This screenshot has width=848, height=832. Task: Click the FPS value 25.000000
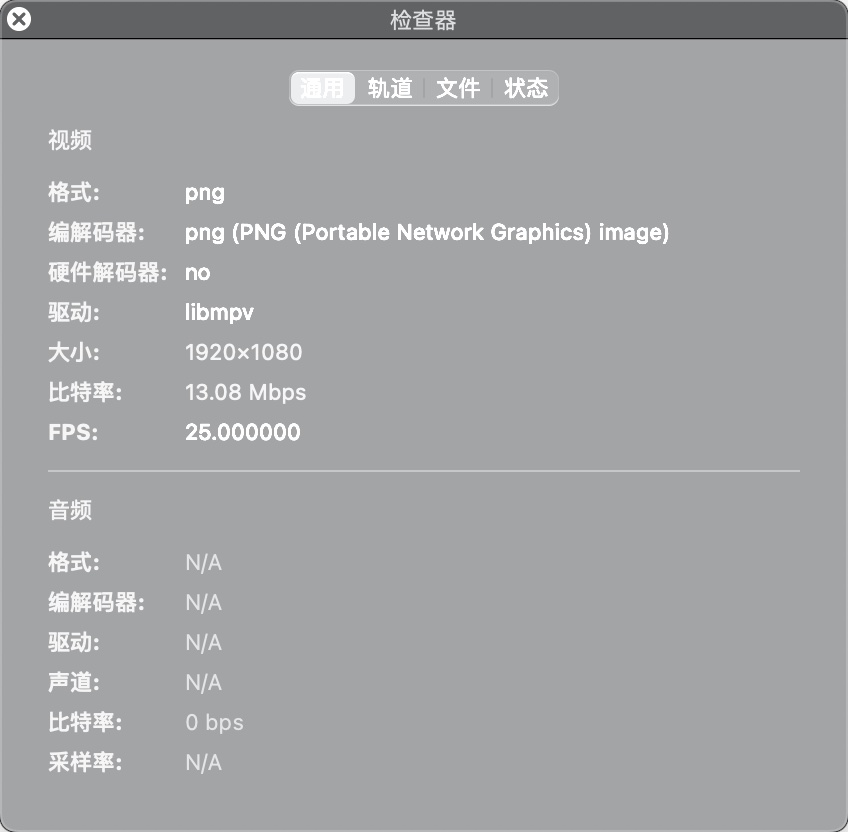[x=242, y=433]
